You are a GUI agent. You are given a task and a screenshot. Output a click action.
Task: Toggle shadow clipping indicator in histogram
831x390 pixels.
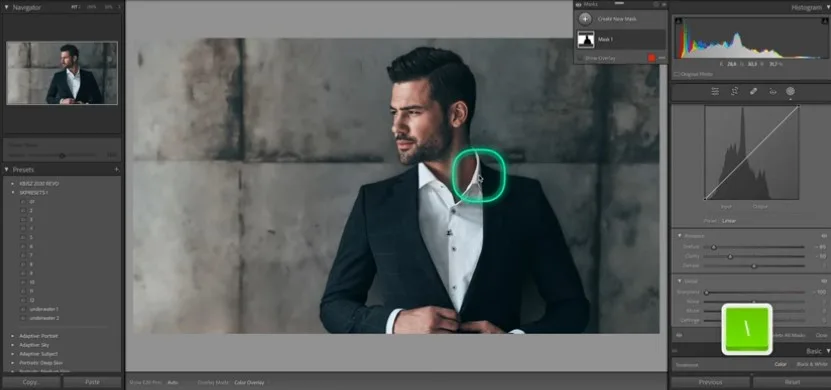pyautogui.click(x=678, y=21)
